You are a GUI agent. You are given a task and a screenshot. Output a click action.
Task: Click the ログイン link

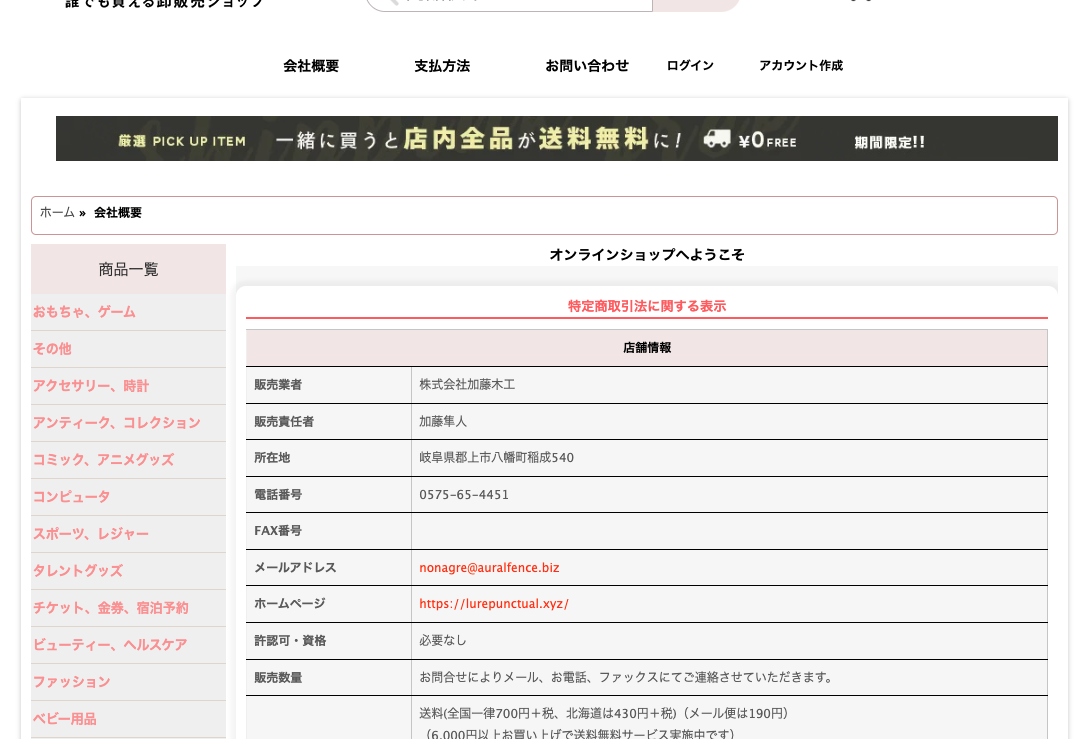[x=689, y=65]
